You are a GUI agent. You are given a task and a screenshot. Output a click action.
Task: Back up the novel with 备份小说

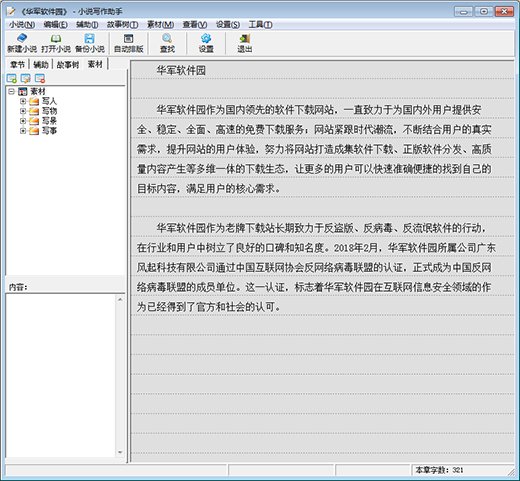[89, 43]
